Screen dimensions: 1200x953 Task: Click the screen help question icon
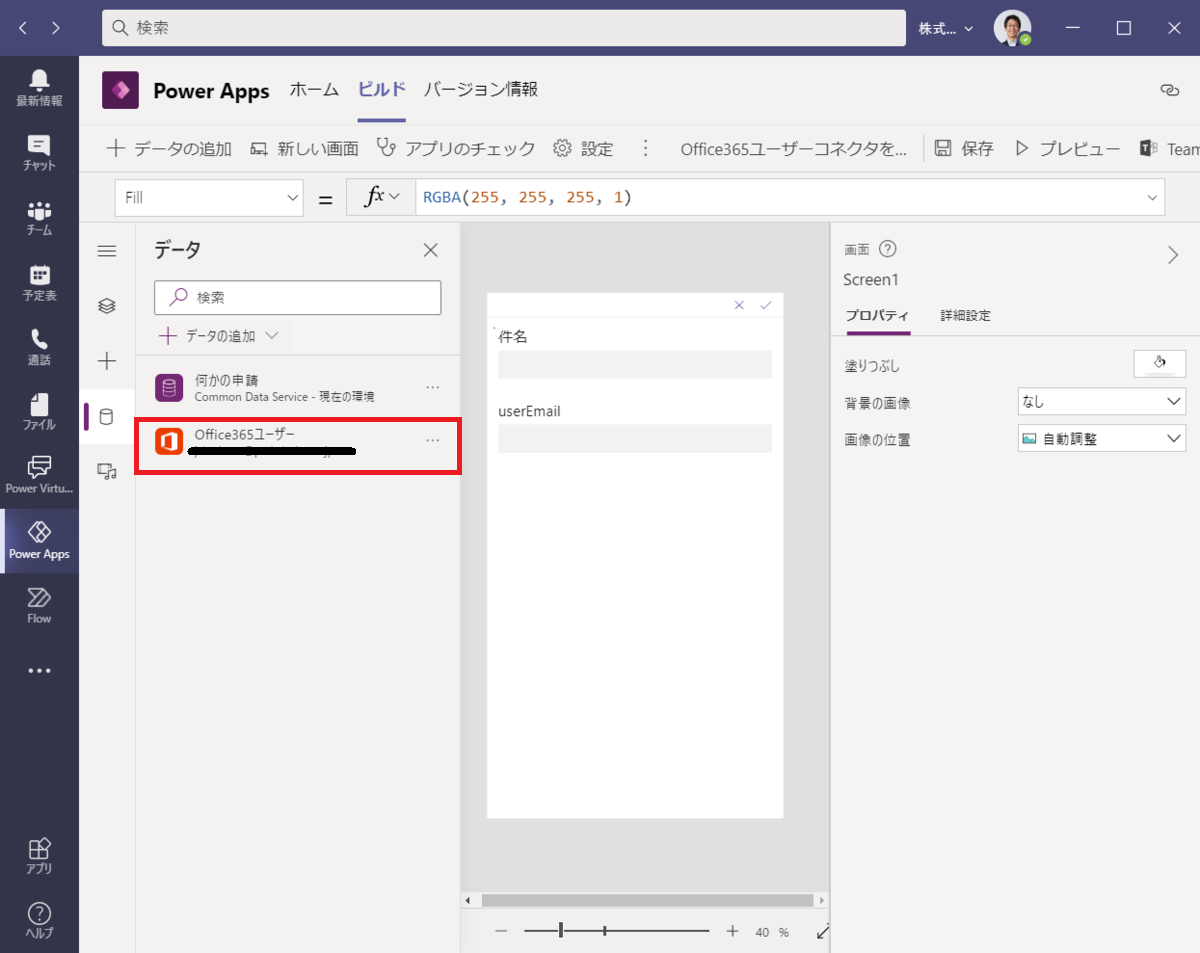click(887, 250)
